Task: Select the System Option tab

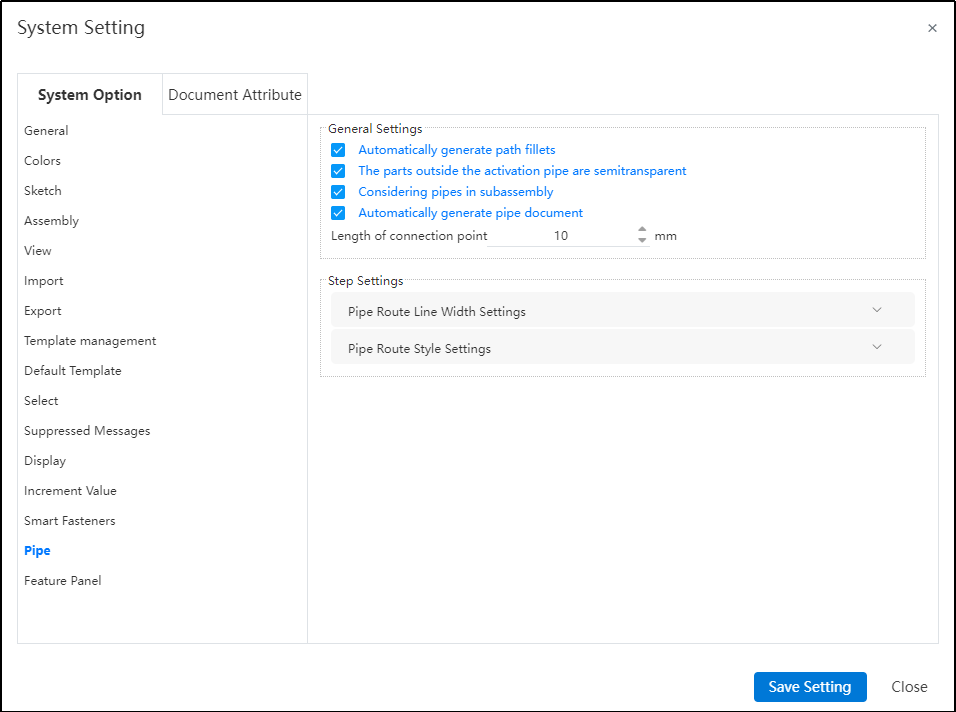Action: coord(90,95)
